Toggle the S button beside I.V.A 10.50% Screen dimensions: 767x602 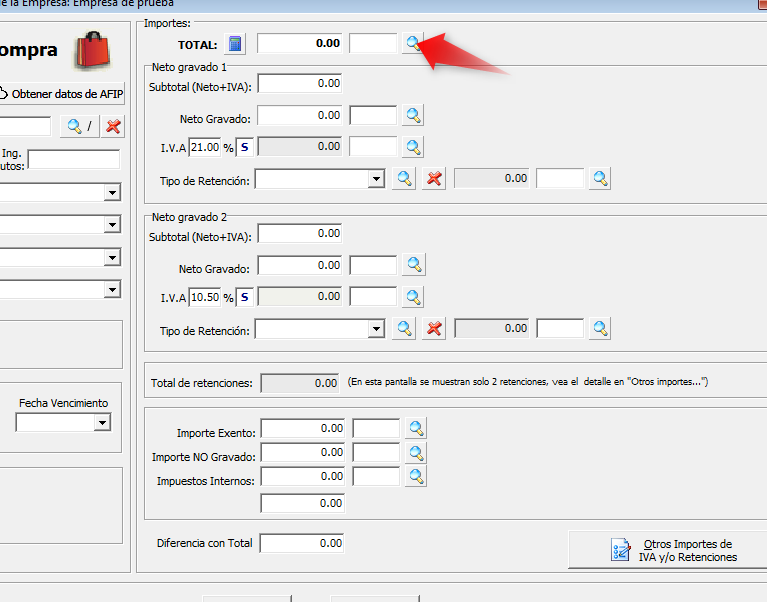[x=244, y=297]
